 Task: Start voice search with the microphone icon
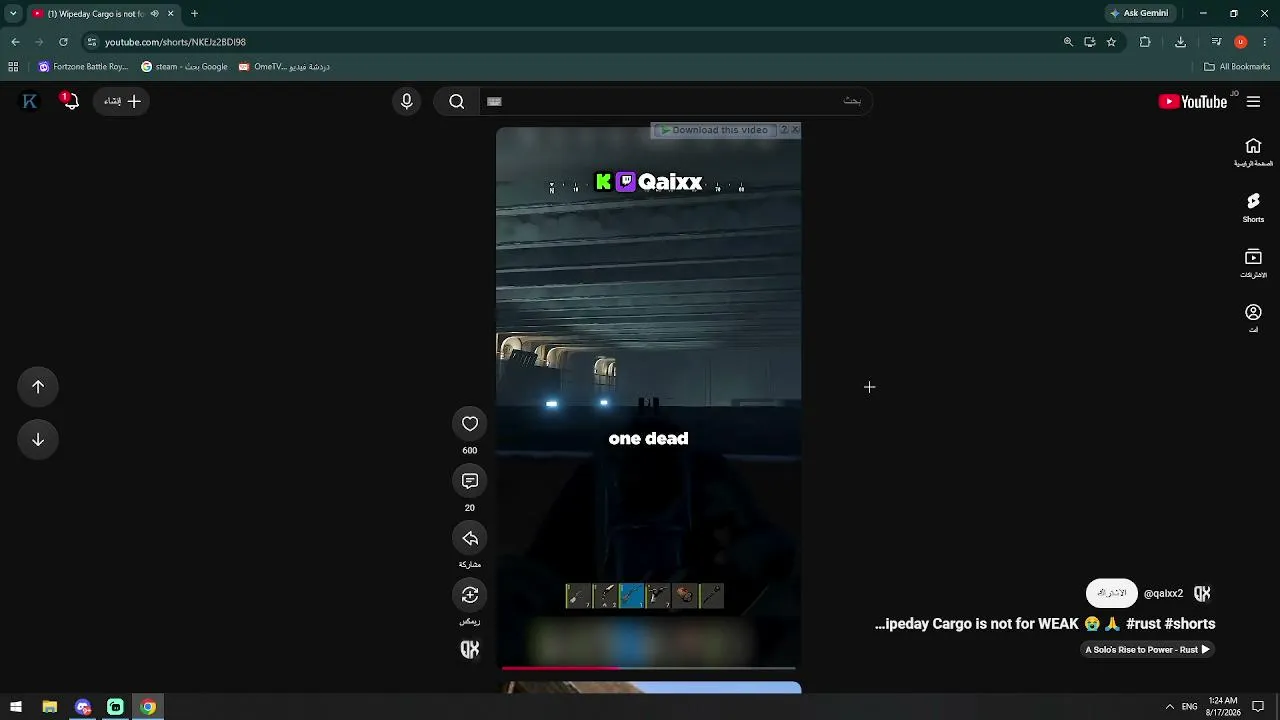click(x=406, y=101)
